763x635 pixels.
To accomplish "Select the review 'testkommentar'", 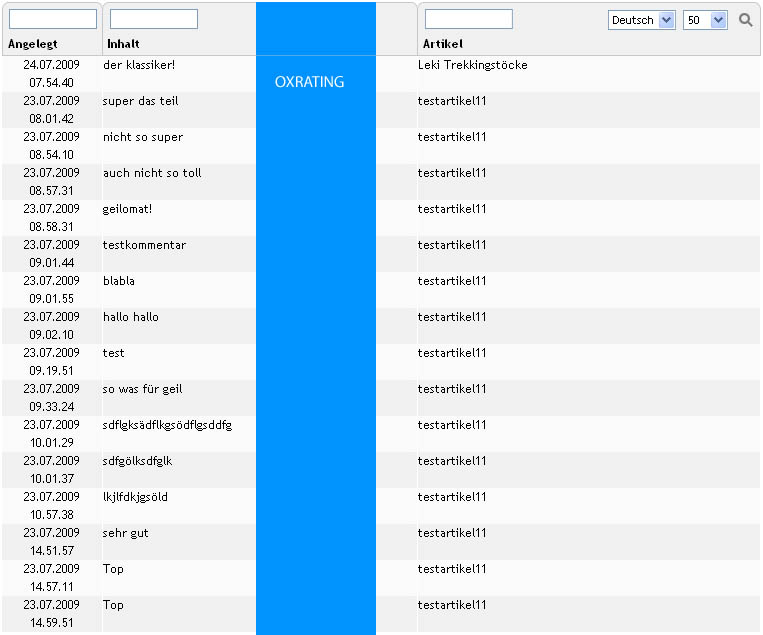I will tap(144, 245).
